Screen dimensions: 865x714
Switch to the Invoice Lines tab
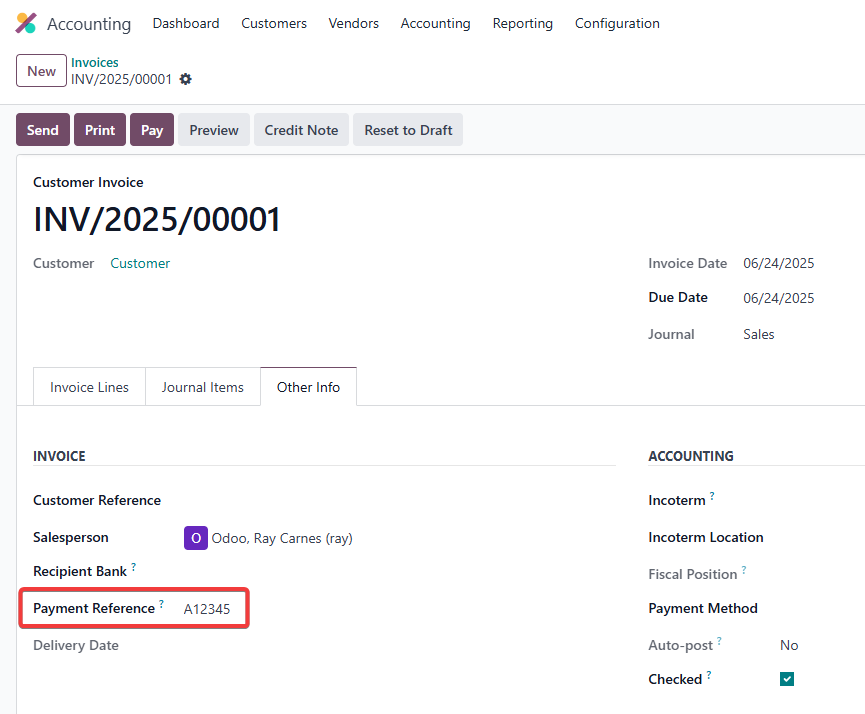(89, 387)
